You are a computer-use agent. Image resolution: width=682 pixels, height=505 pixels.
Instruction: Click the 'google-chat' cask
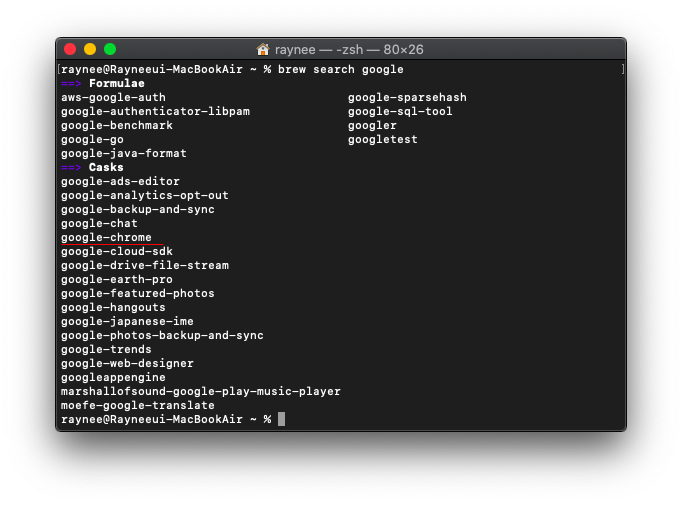tap(99, 224)
